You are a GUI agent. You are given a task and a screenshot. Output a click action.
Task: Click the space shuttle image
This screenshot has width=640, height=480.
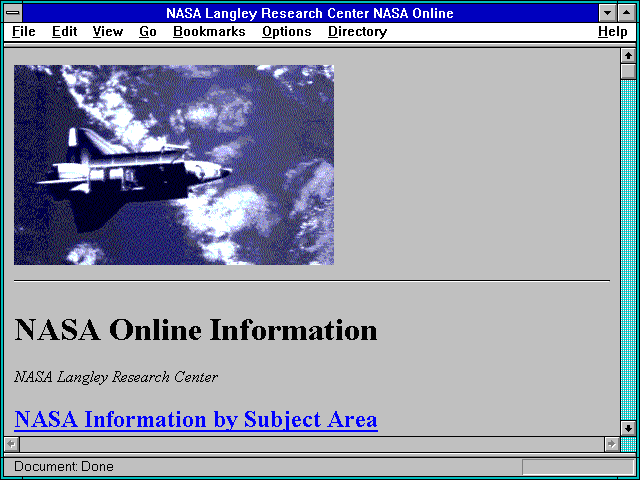coord(174,165)
